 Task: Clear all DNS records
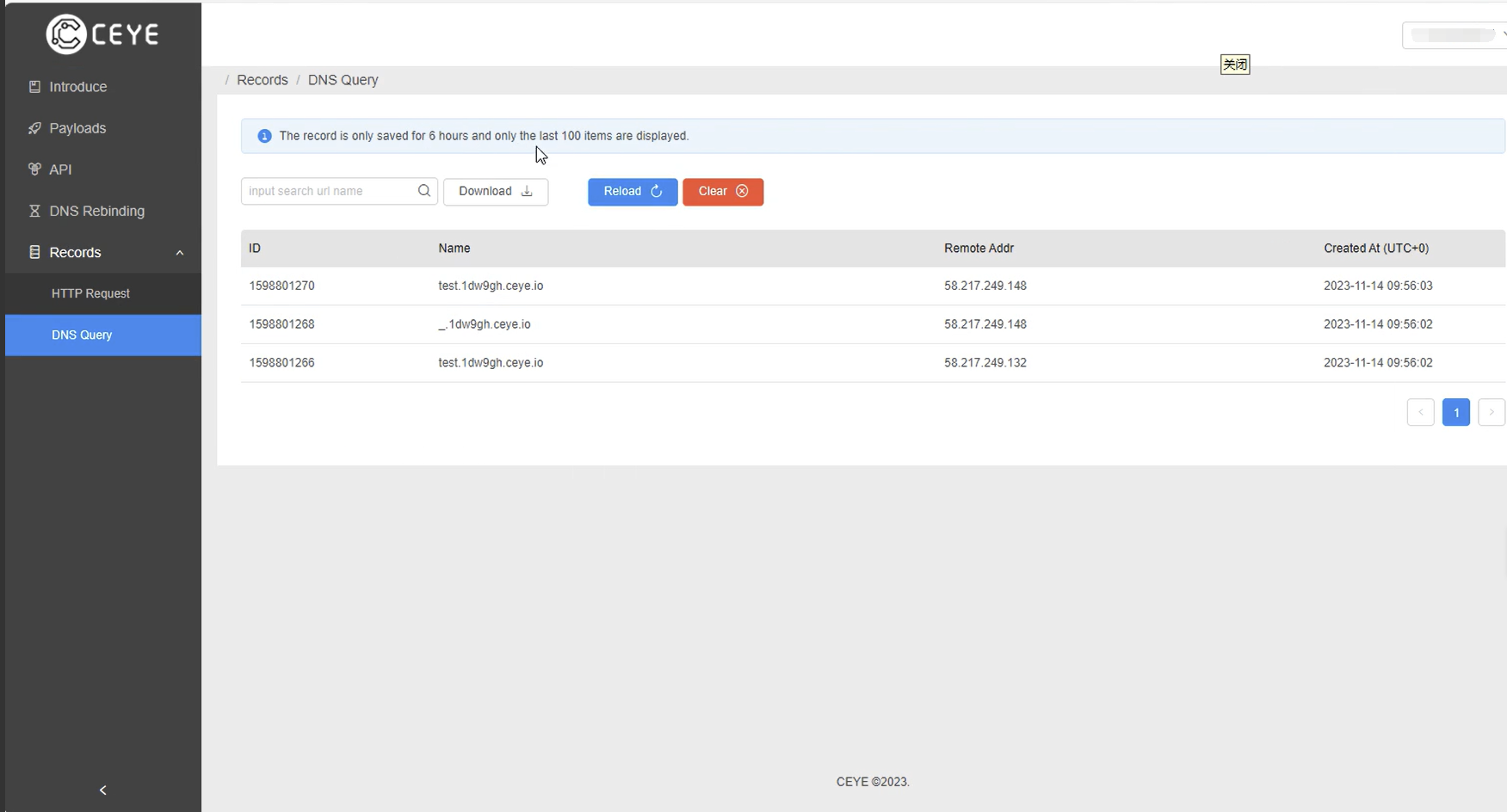723,191
